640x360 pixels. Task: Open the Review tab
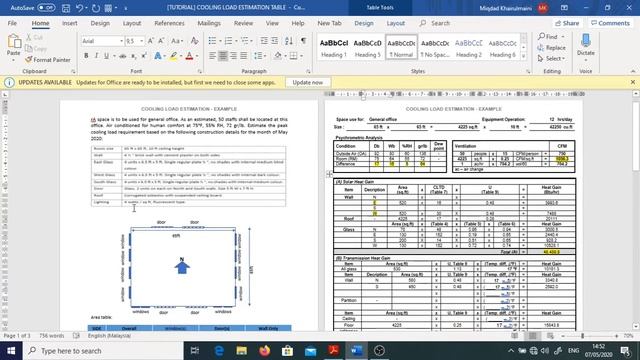pyautogui.click(x=243, y=23)
